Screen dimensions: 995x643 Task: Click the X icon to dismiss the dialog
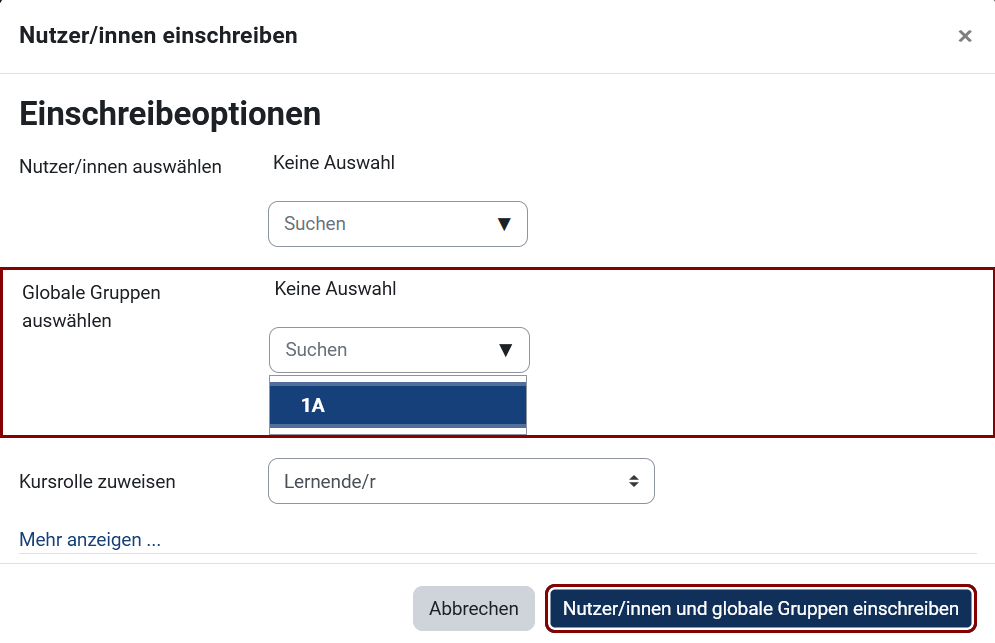point(965,36)
